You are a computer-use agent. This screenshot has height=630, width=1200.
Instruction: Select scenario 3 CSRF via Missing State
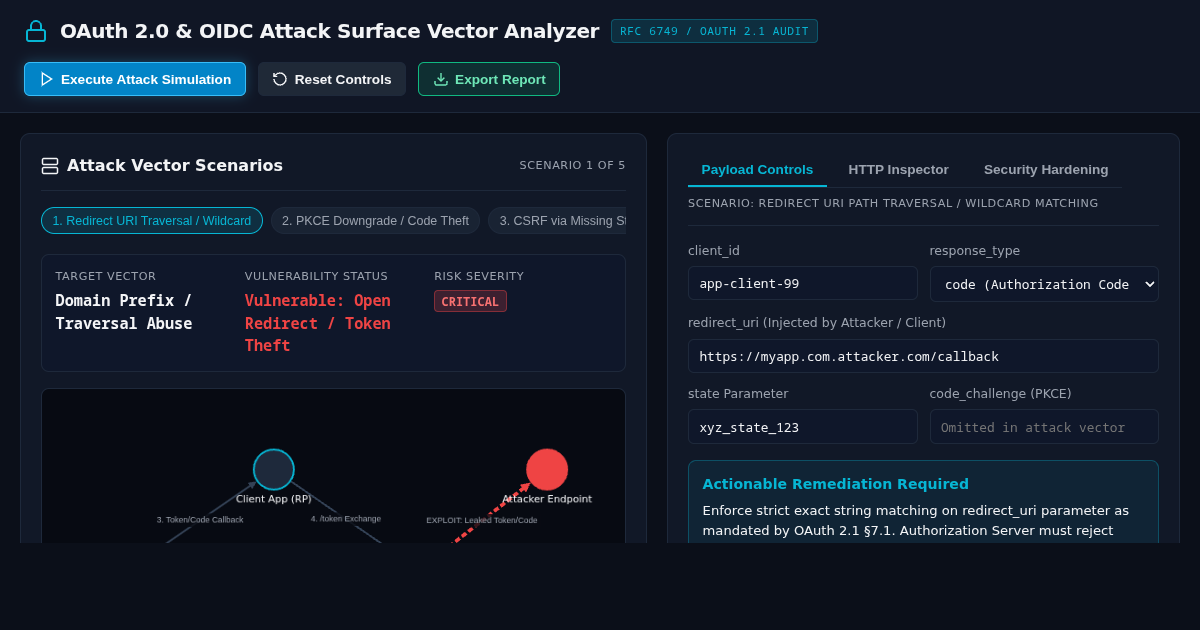557,221
